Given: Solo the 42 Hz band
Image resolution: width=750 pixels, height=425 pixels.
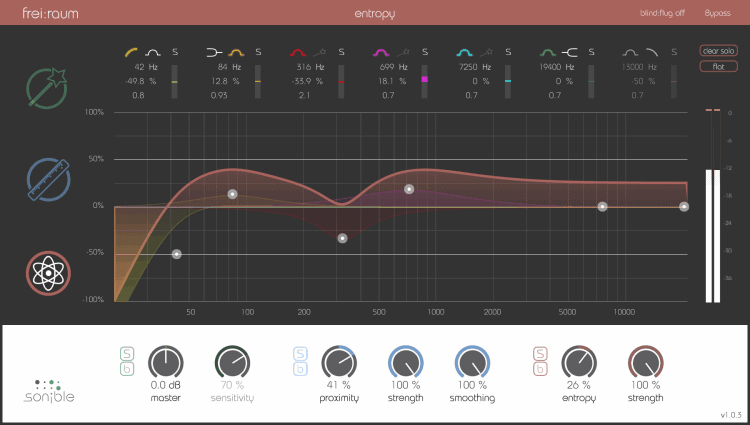Looking at the screenshot, I should click(x=175, y=52).
